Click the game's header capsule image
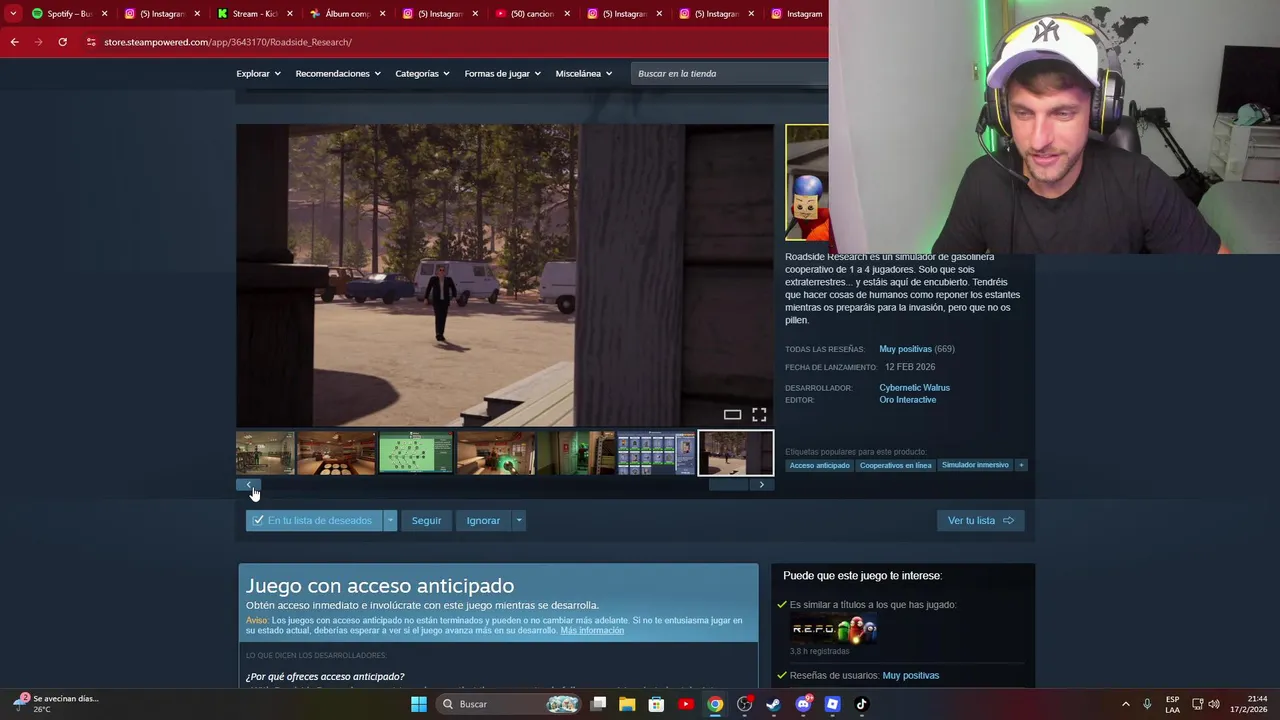This screenshot has width=1280, height=720. 807,182
